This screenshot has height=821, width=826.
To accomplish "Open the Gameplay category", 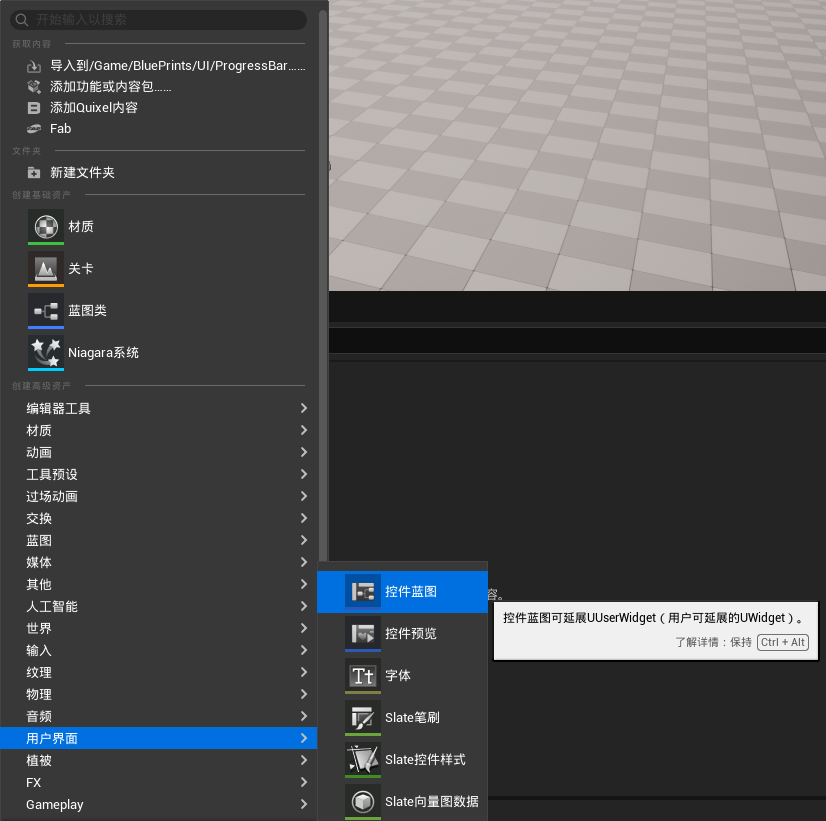I will tap(159, 805).
